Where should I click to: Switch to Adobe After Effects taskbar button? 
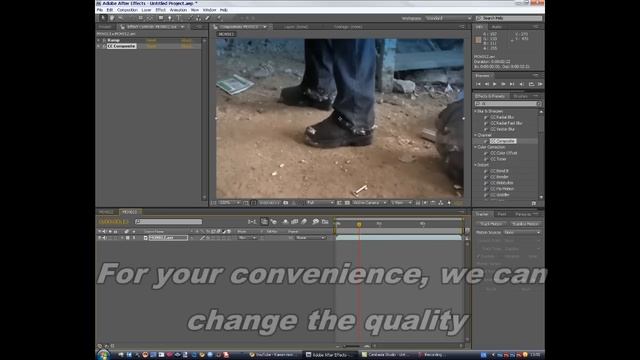329,355
